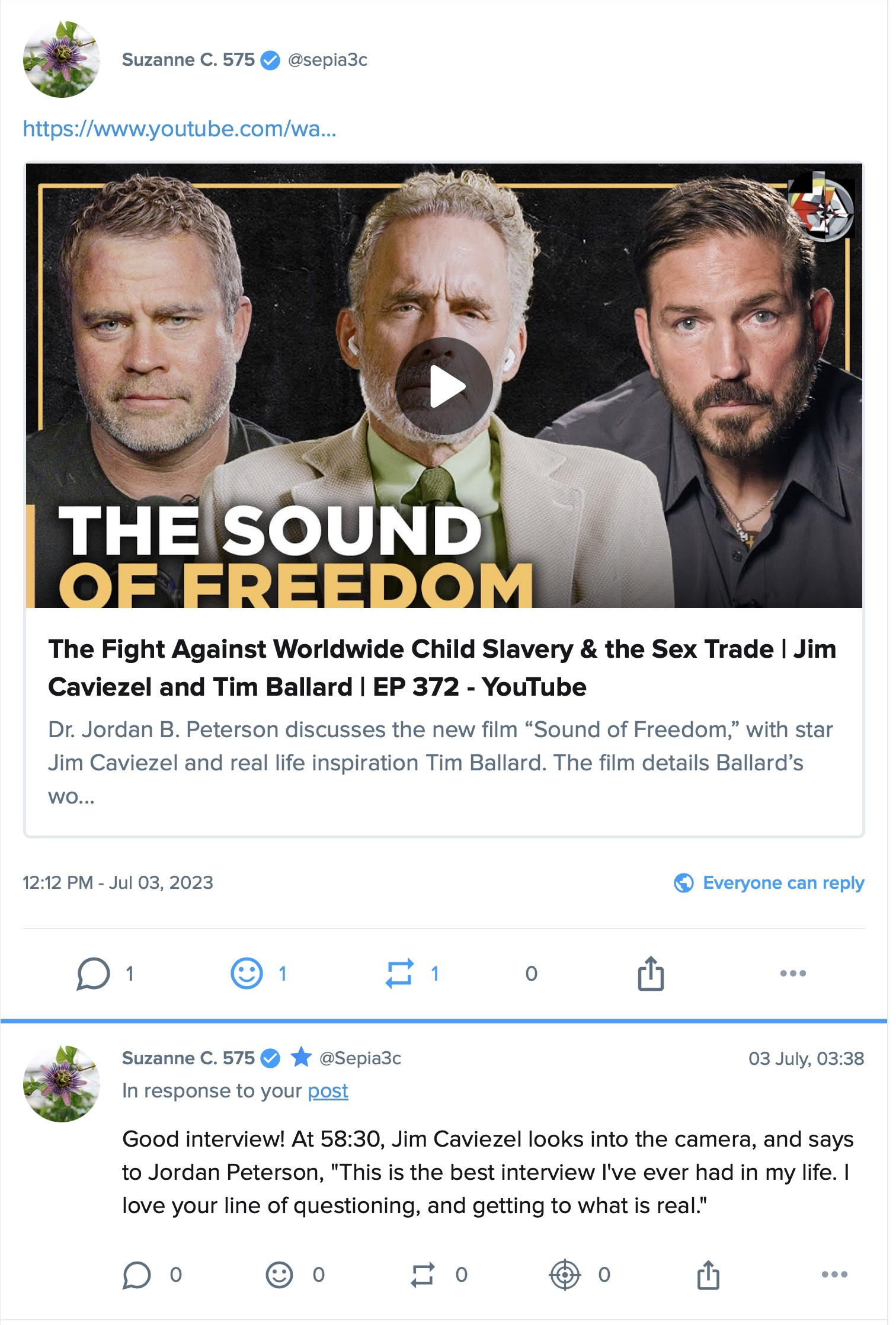Play the Sound of Freedom video
This screenshot has width=896, height=1325.
[444, 386]
